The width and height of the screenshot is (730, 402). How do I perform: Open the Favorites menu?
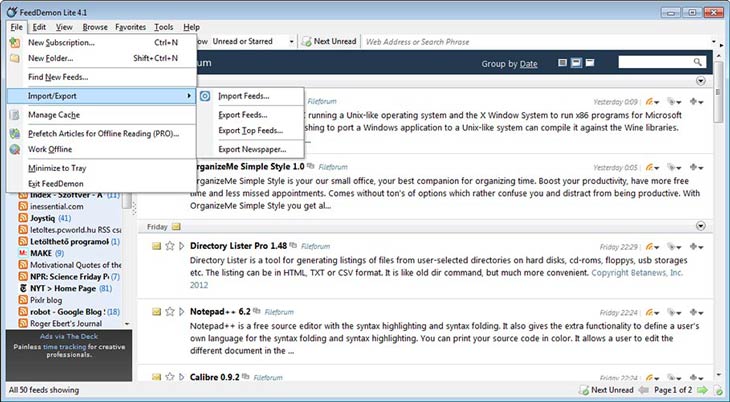pyautogui.click(x=130, y=27)
